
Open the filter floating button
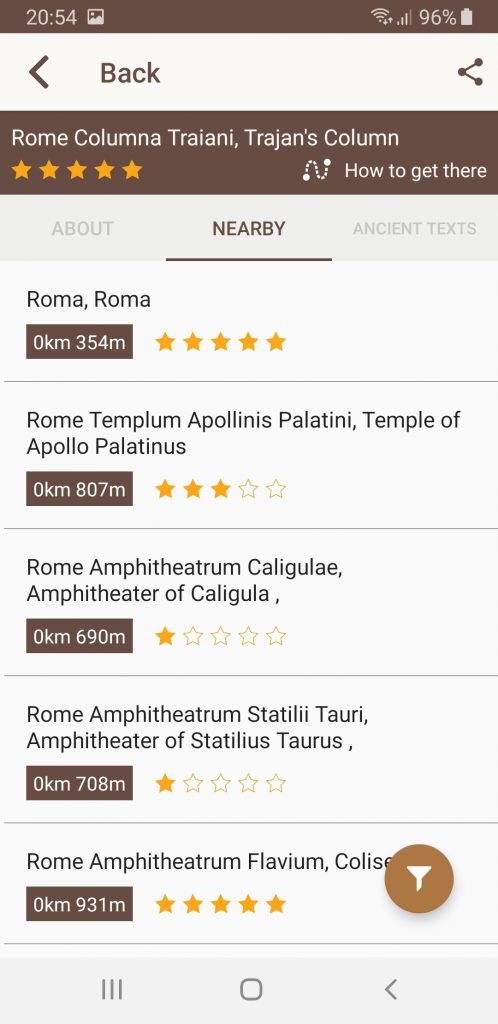419,879
